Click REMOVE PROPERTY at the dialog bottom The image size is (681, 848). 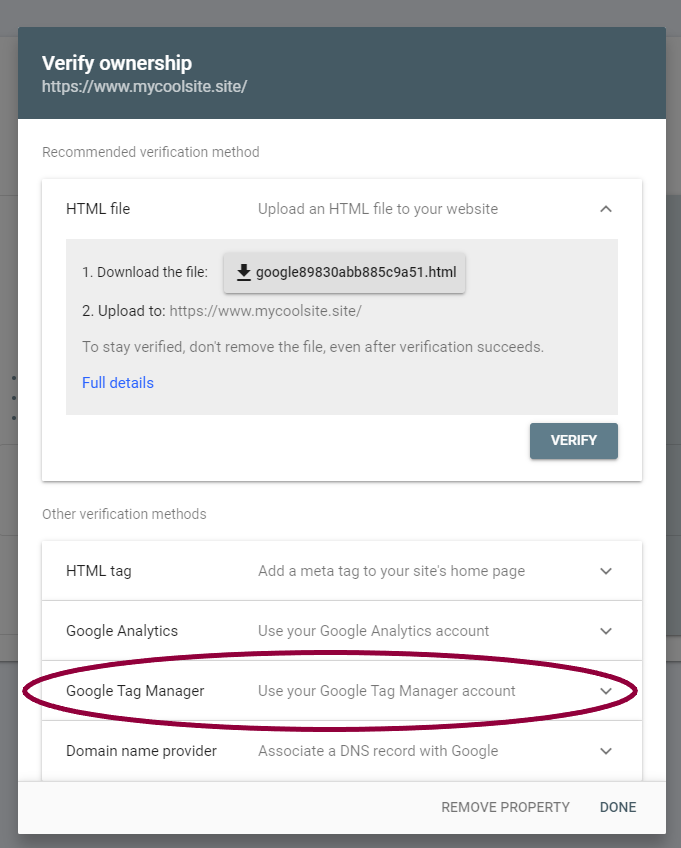(505, 807)
